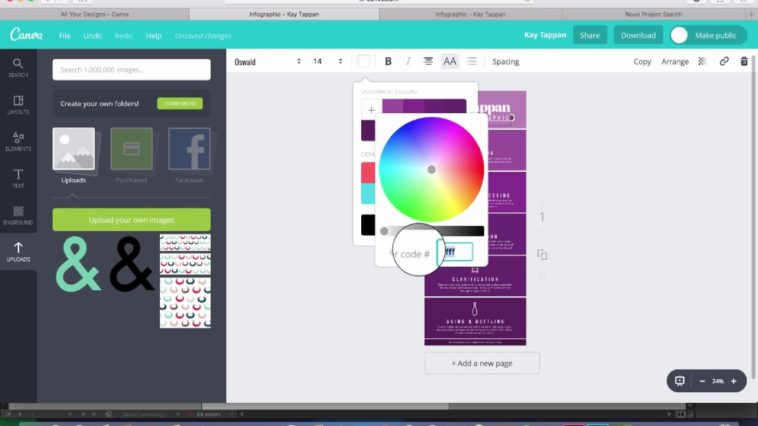
Task: Open the Layouts panel icon
Action: point(18,105)
